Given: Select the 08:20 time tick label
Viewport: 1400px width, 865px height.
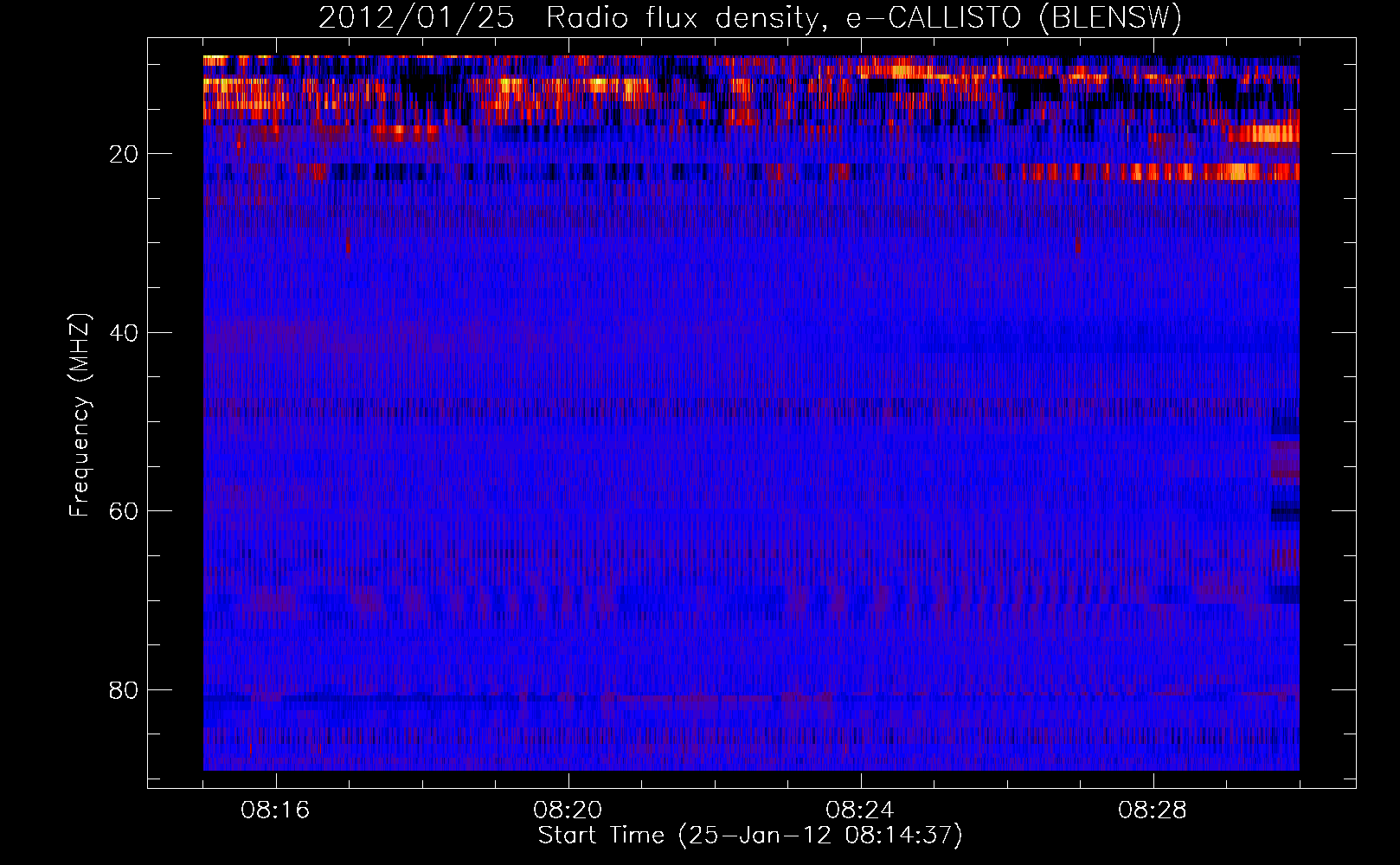Looking at the screenshot, I should [x=568, y=811].
